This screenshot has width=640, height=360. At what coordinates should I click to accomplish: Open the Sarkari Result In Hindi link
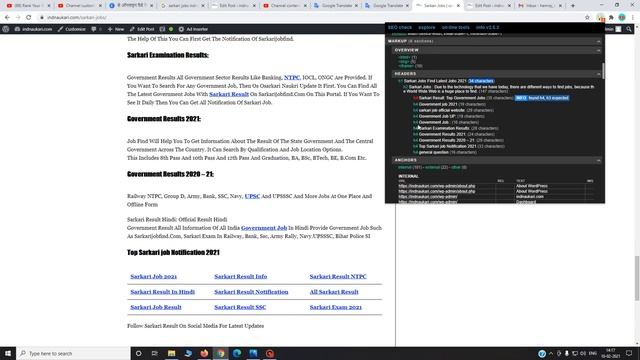(x=162, y=292)
